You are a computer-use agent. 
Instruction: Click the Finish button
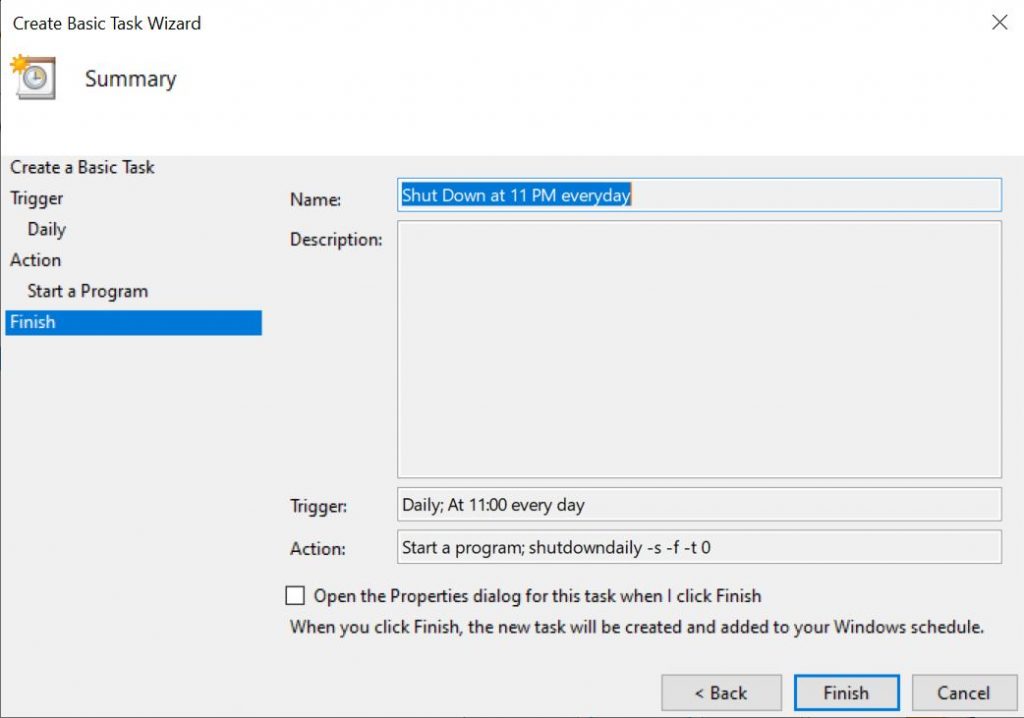(846, 693)
